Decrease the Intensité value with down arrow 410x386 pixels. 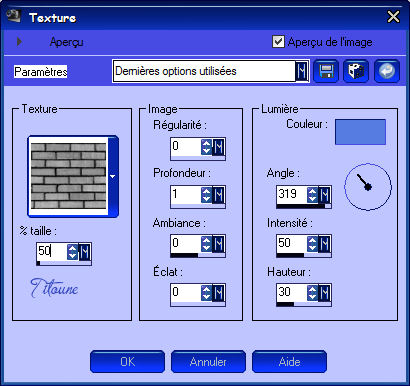click(x=312, y=248)
